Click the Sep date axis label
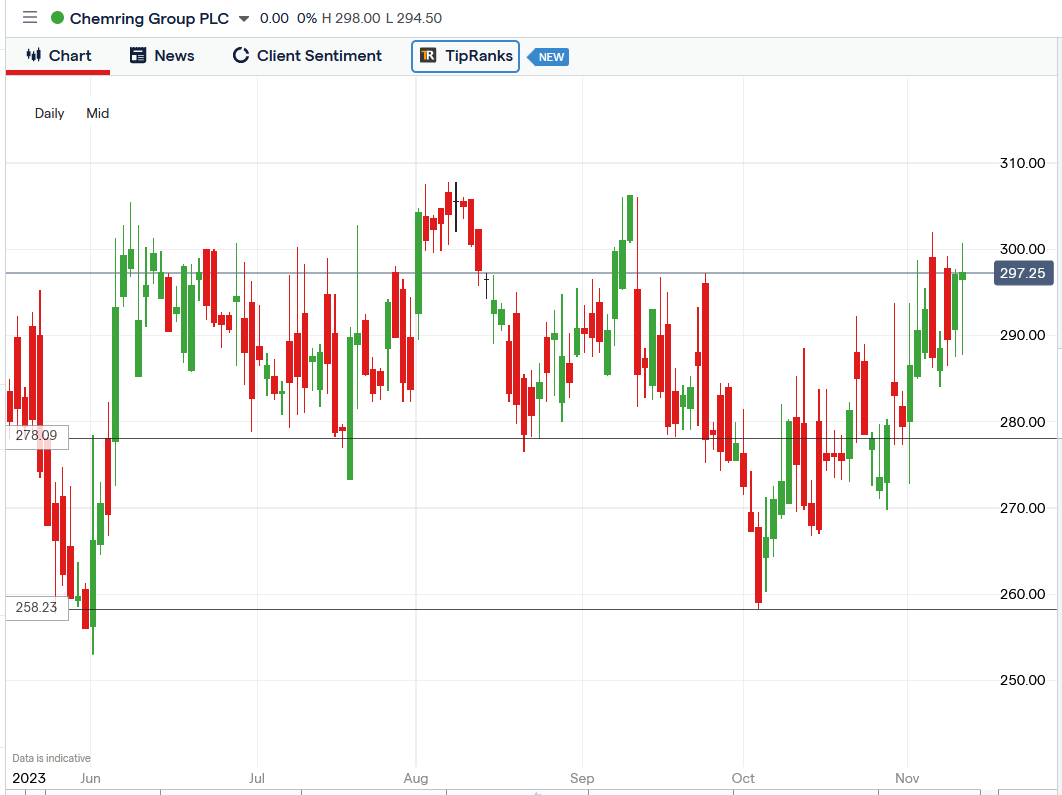This screenshot has height=795, width=1062. click(x=582, y=778)
